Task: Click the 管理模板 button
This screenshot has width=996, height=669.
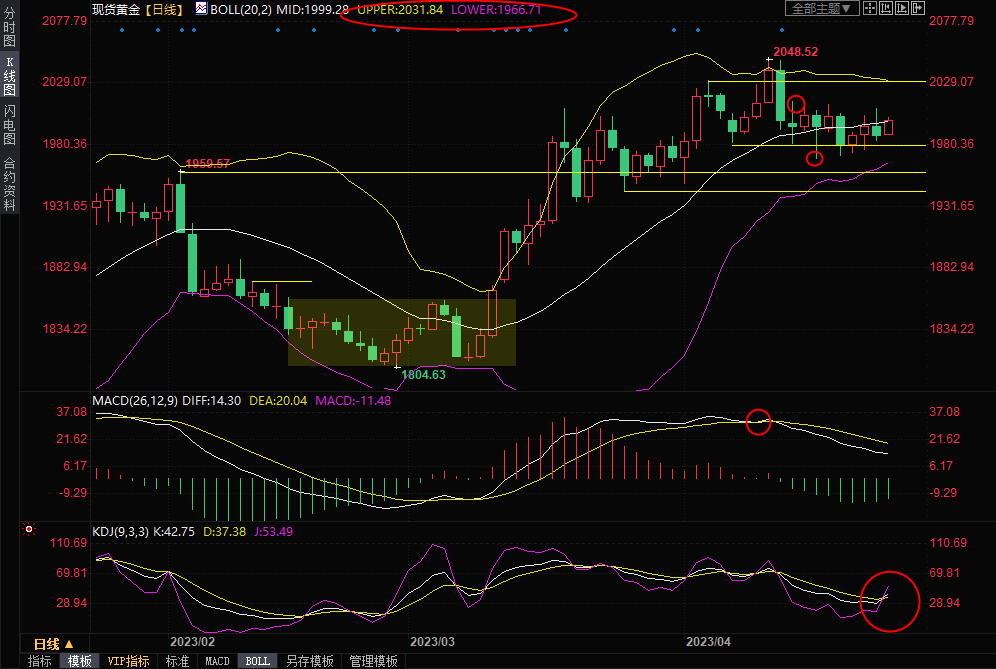Action: tap(372, 661)
